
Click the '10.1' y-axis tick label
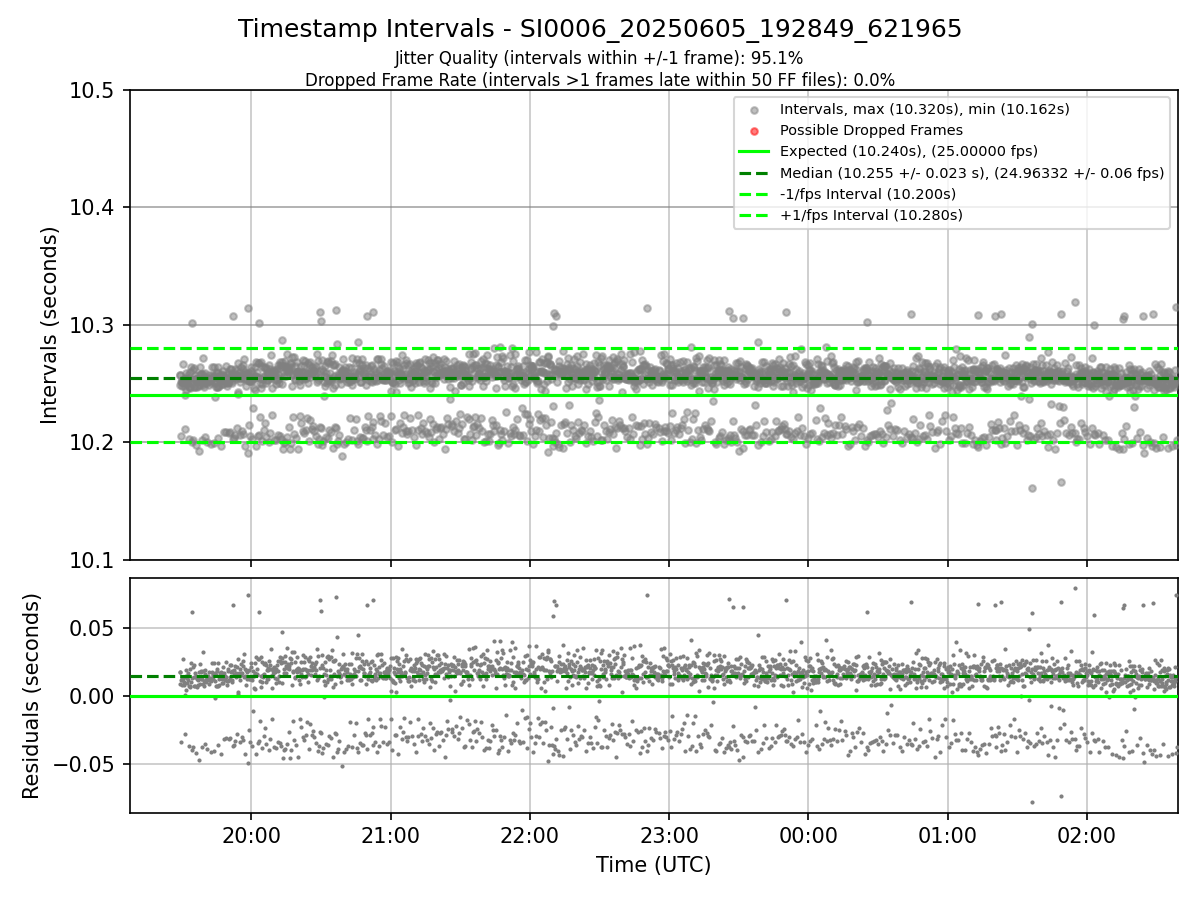[94, 559]
